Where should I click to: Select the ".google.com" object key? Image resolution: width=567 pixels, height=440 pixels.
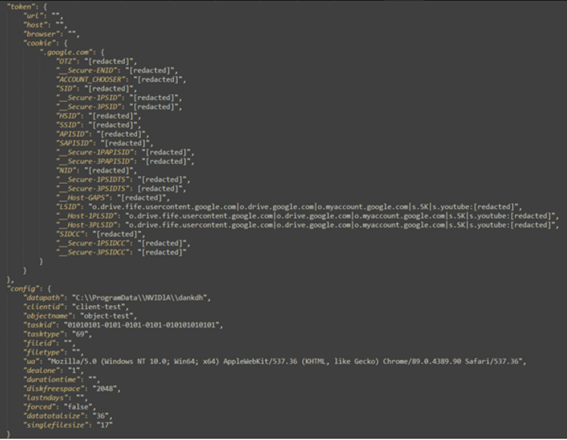pos(67,52)
